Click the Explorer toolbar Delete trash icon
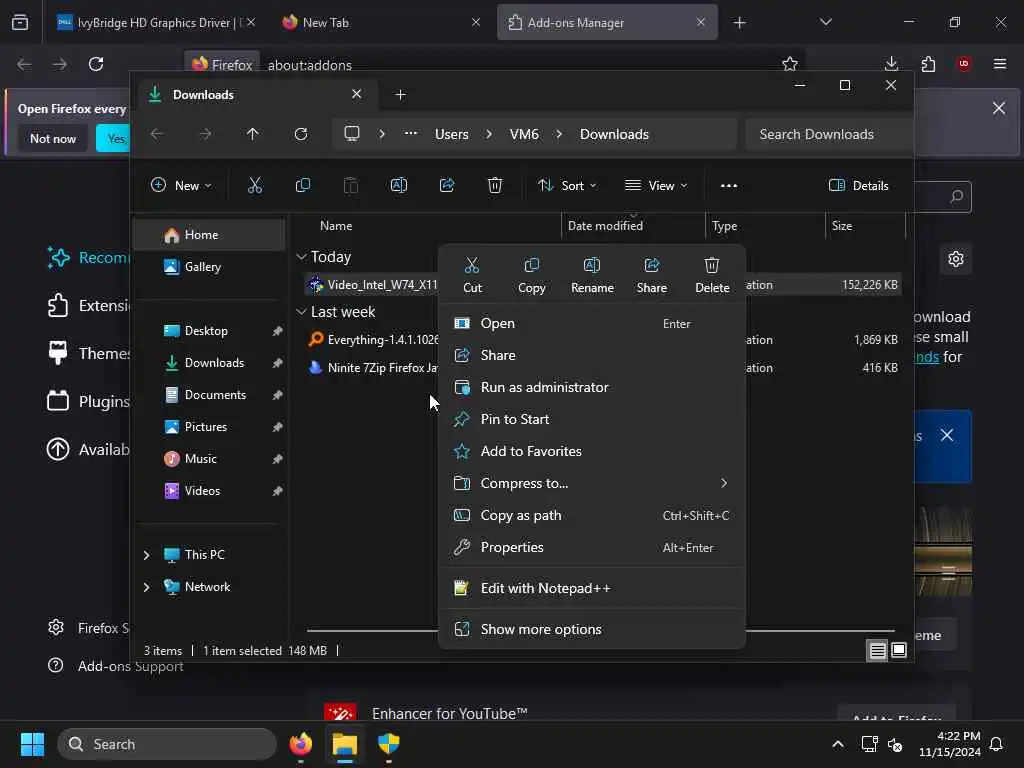 (495, 185)
